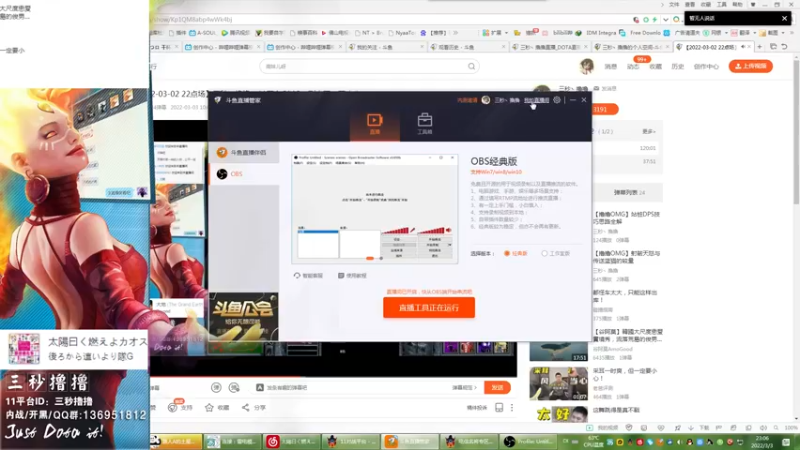Open the 工具箱 toolbox icon in Douyu assistant
The width and height of the screenshot is (800, 450).
point(424,124)
